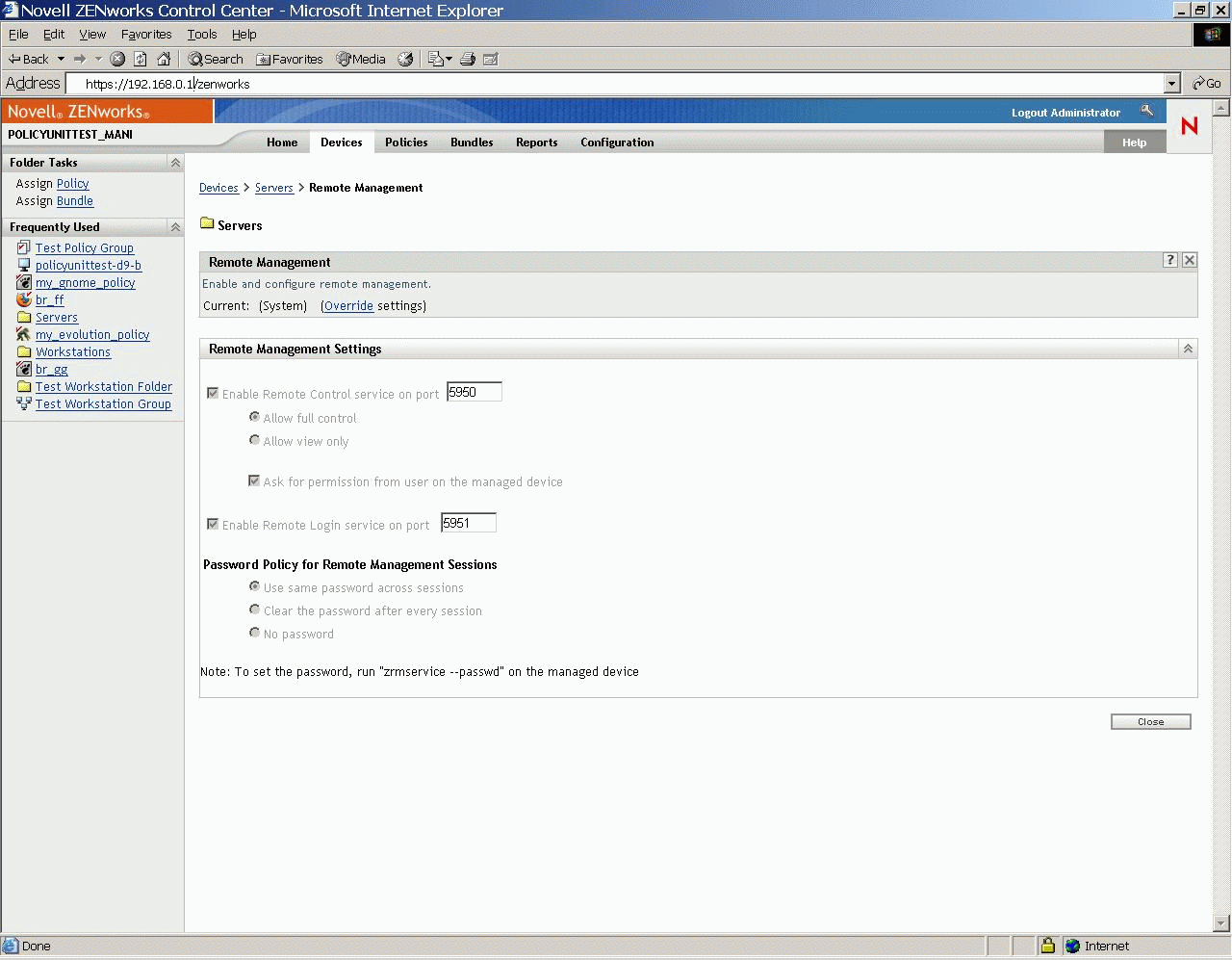Open the my_evolution_policy icon

[24, 334]
